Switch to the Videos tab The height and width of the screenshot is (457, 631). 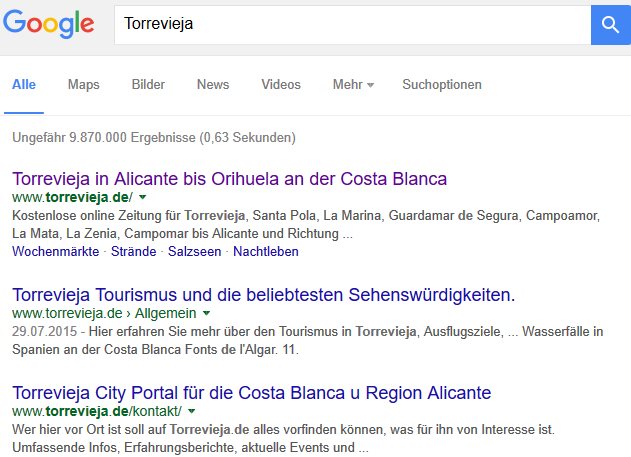281,84
